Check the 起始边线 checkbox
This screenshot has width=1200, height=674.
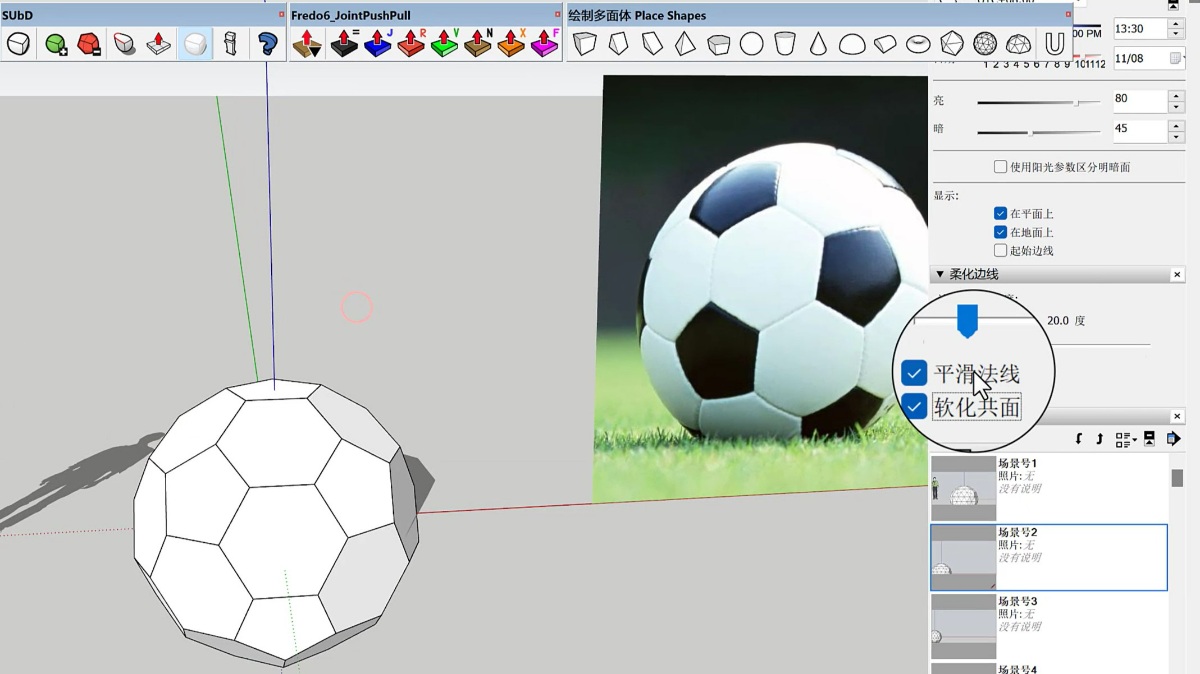pos(1000,250)
